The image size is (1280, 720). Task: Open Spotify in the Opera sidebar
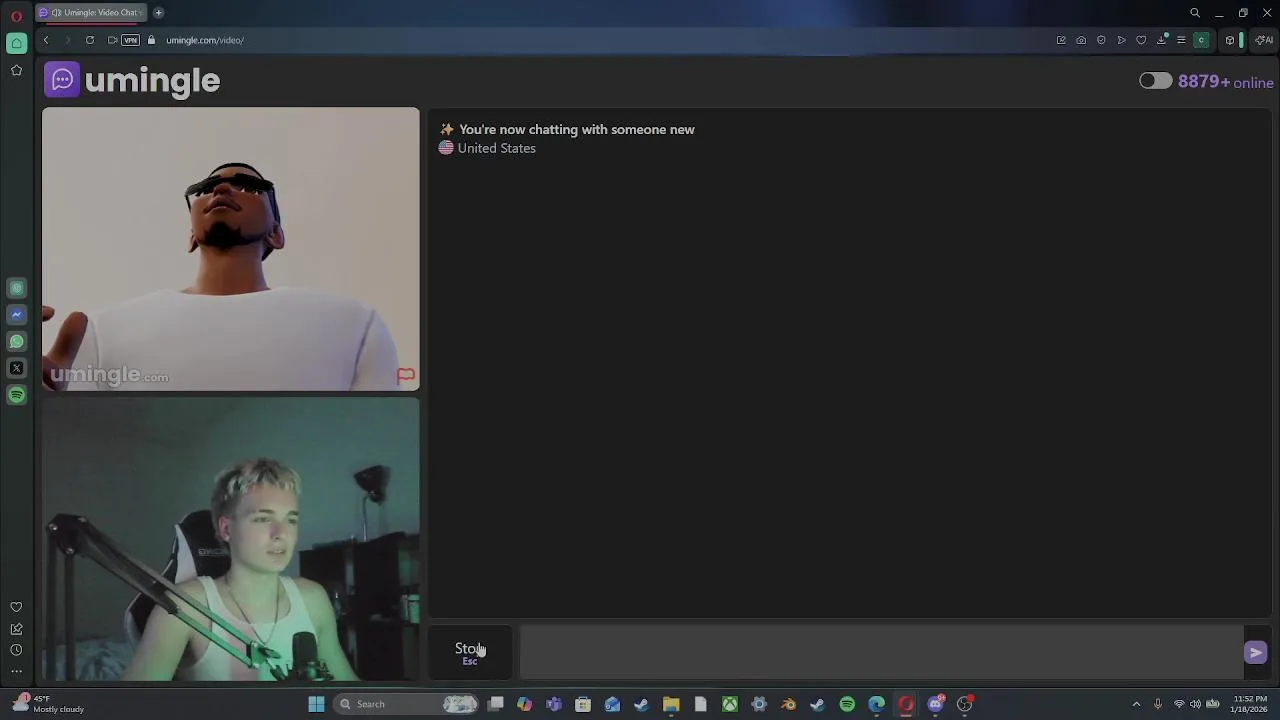(x=16, y=395)
